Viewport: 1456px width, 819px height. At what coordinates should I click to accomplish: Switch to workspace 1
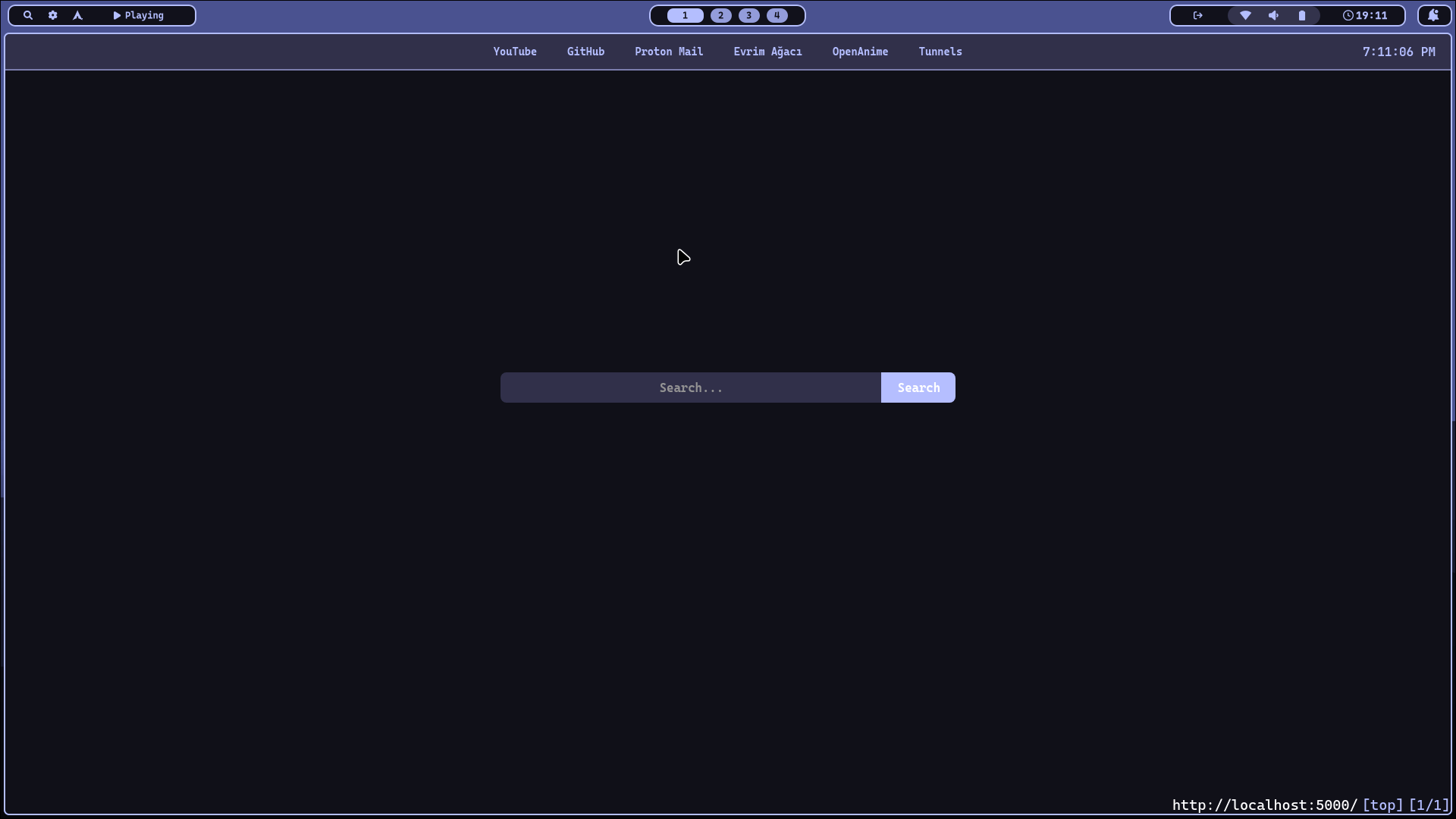pyautogui.click(x=685, y=15)
